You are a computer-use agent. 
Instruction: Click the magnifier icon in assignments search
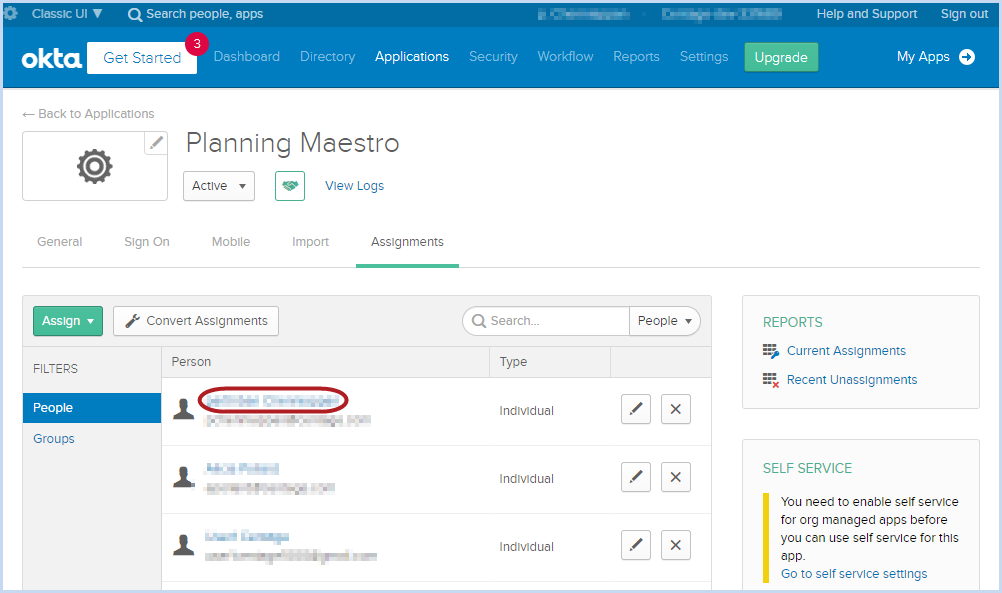tap(479, 321)
